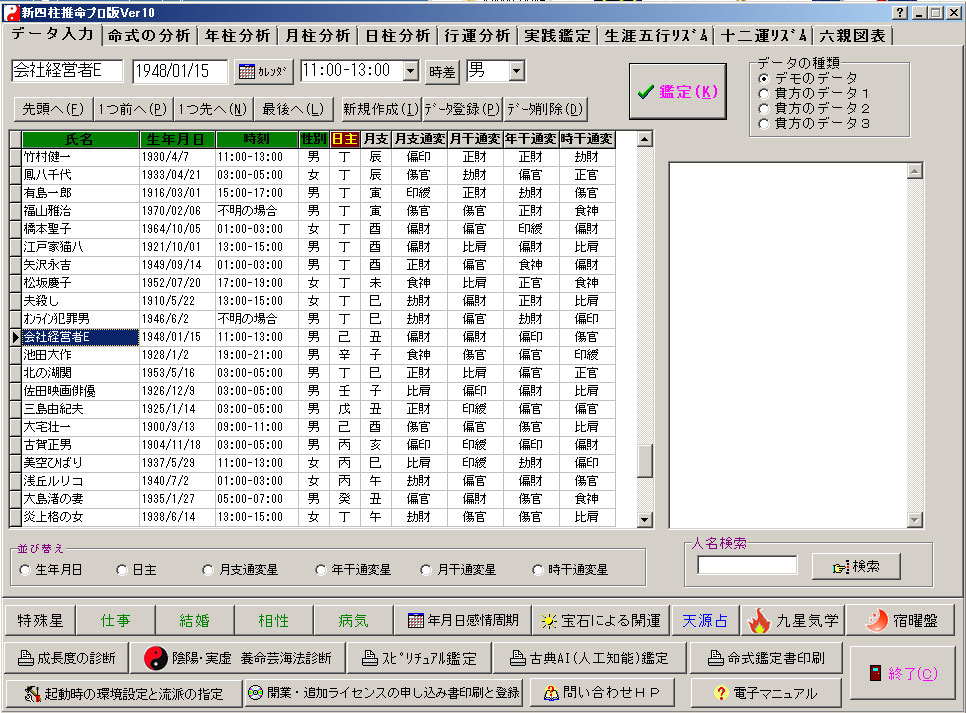Click table scrollbar down arrow
Viewport: 966px width, 713px height.
coord(644,519)
